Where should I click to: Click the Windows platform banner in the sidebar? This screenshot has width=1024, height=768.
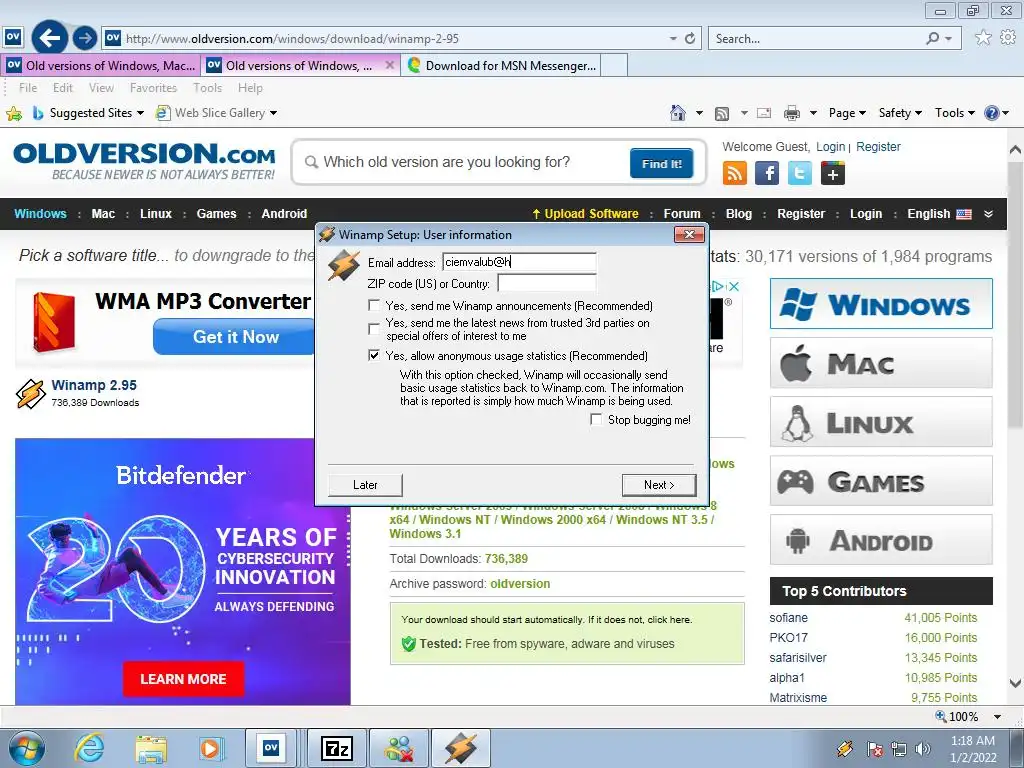click(881, 304)
